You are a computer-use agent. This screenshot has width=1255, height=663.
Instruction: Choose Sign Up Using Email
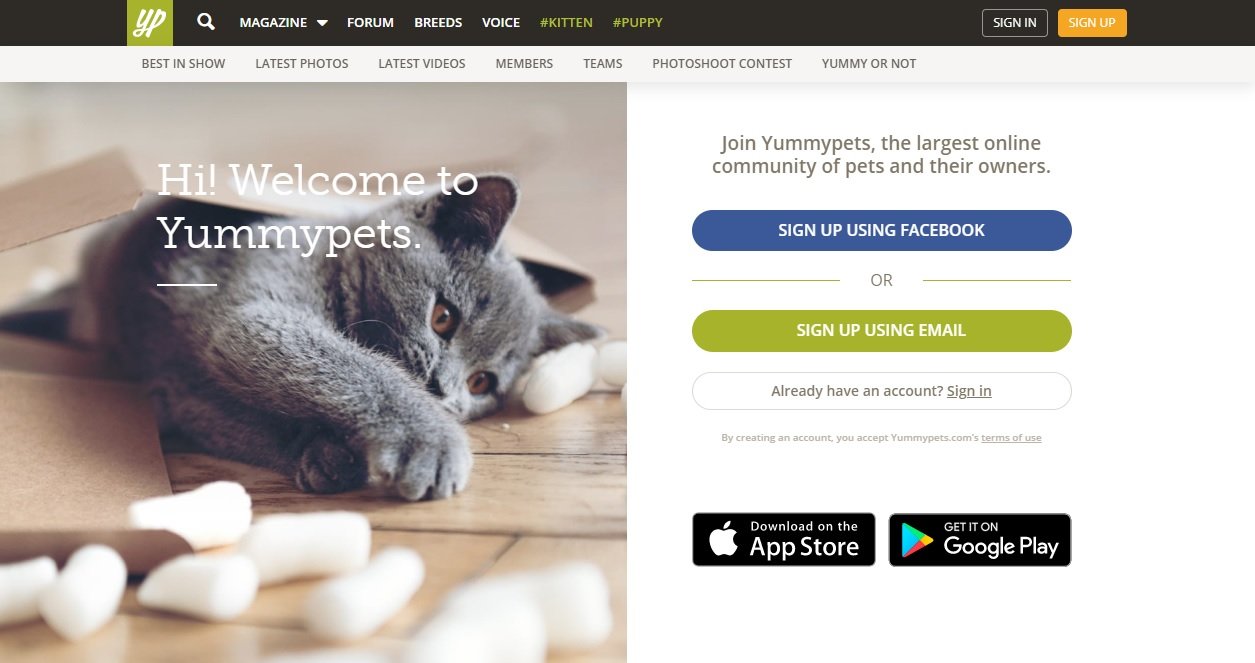click(x=882, y=330)
